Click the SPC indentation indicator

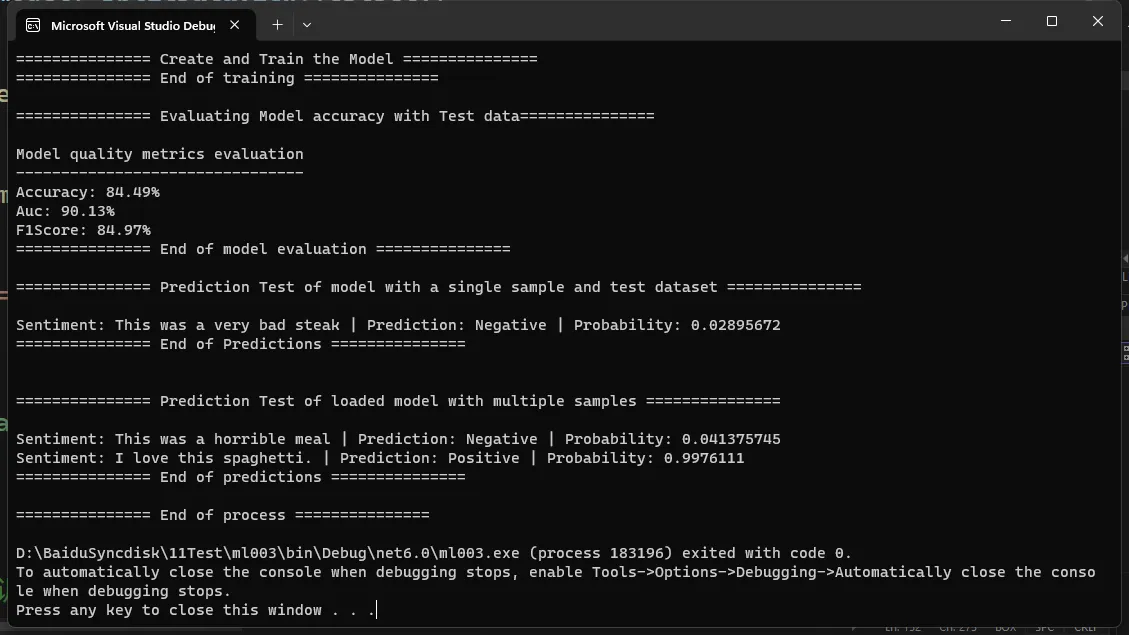1048,629
